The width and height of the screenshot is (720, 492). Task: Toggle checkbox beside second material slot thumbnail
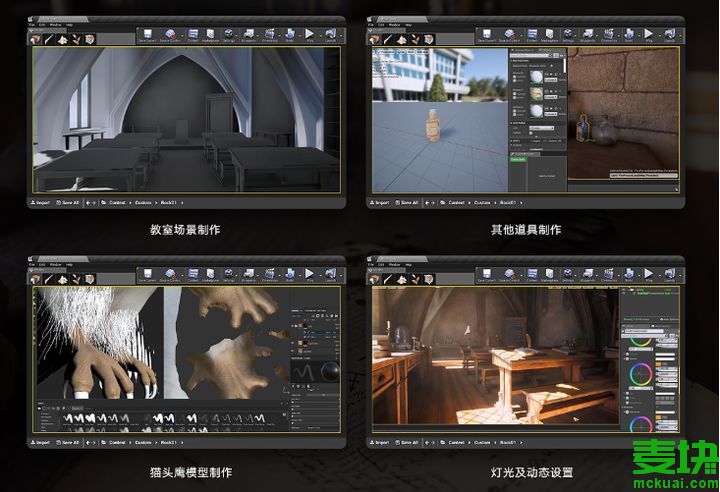coord(515,96)
